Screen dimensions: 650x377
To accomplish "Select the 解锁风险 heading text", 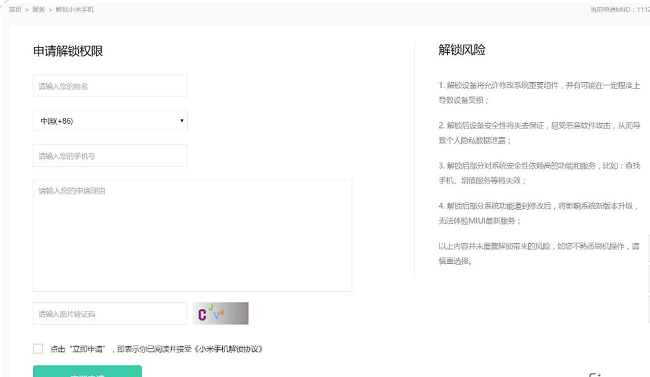I will 462,50.
